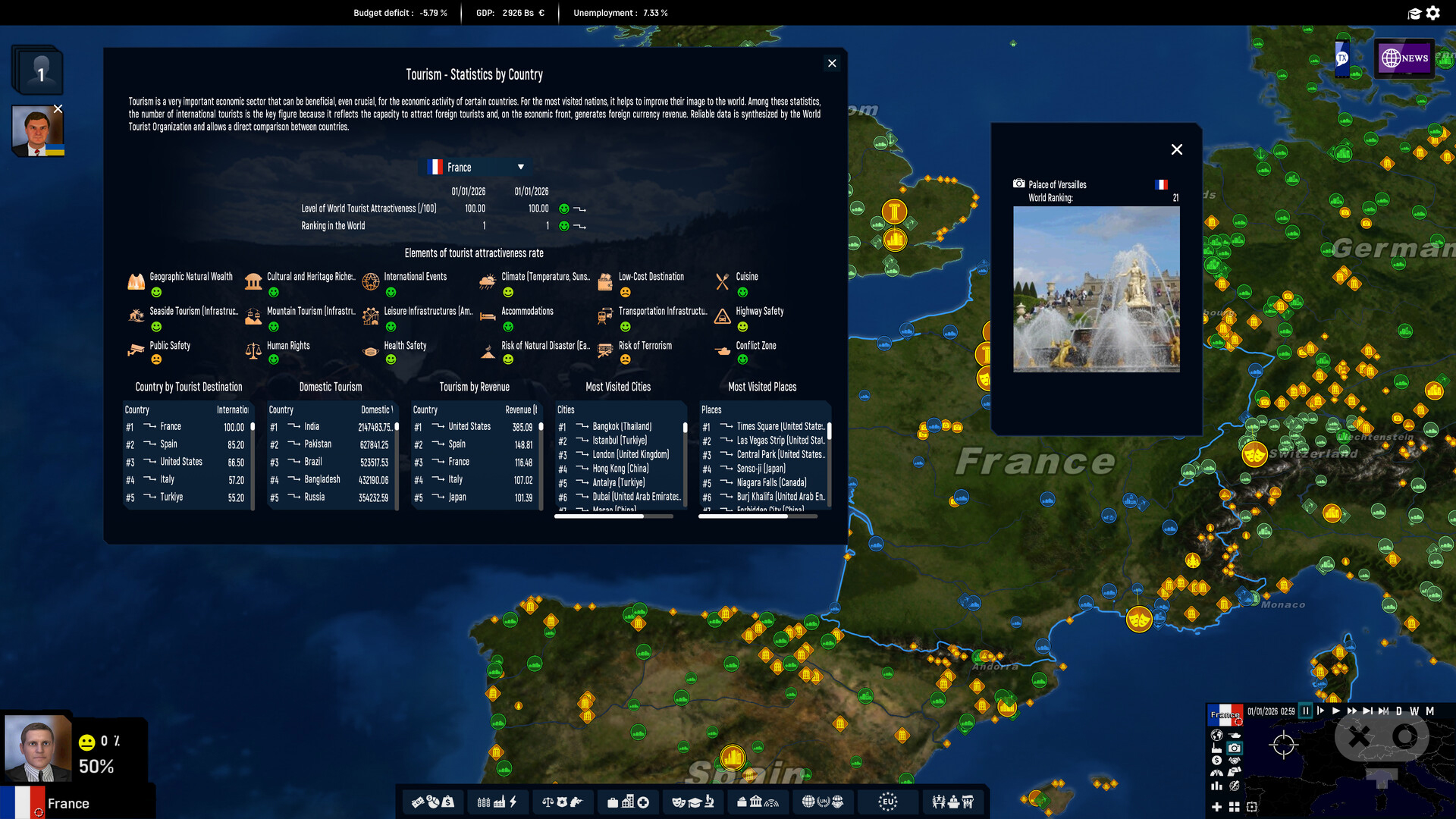Viewport: 1456px width, 819px height.
Task: Select Bangkok (Thailand) in Most Visited Cities
Action: [x=620, y=427]
